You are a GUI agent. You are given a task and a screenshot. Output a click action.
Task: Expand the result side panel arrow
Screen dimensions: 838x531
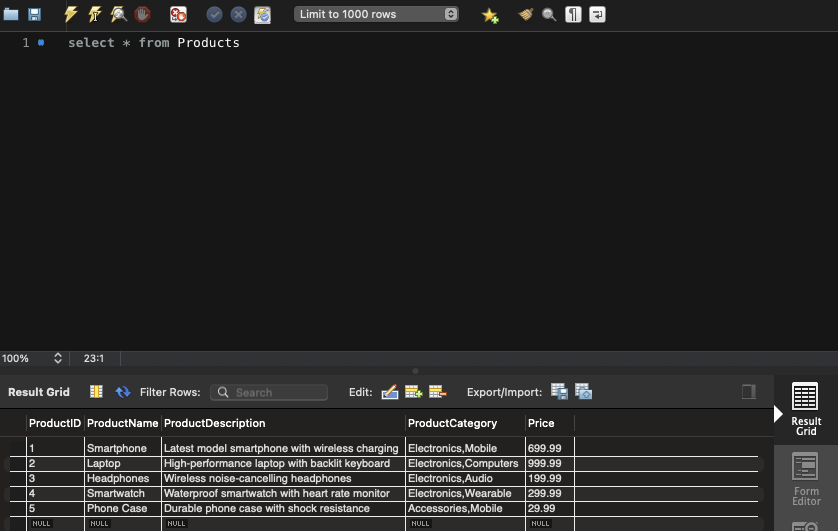tap(779, 413)
